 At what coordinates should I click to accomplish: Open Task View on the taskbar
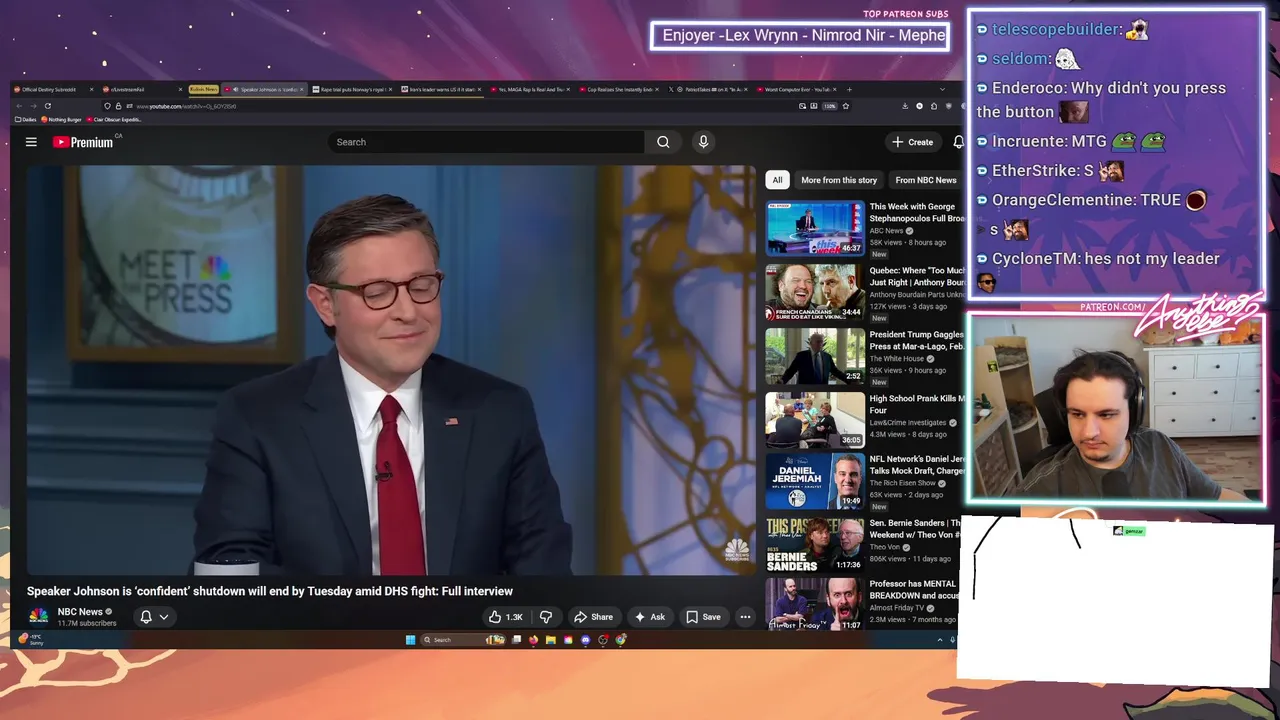pos(516,640)
